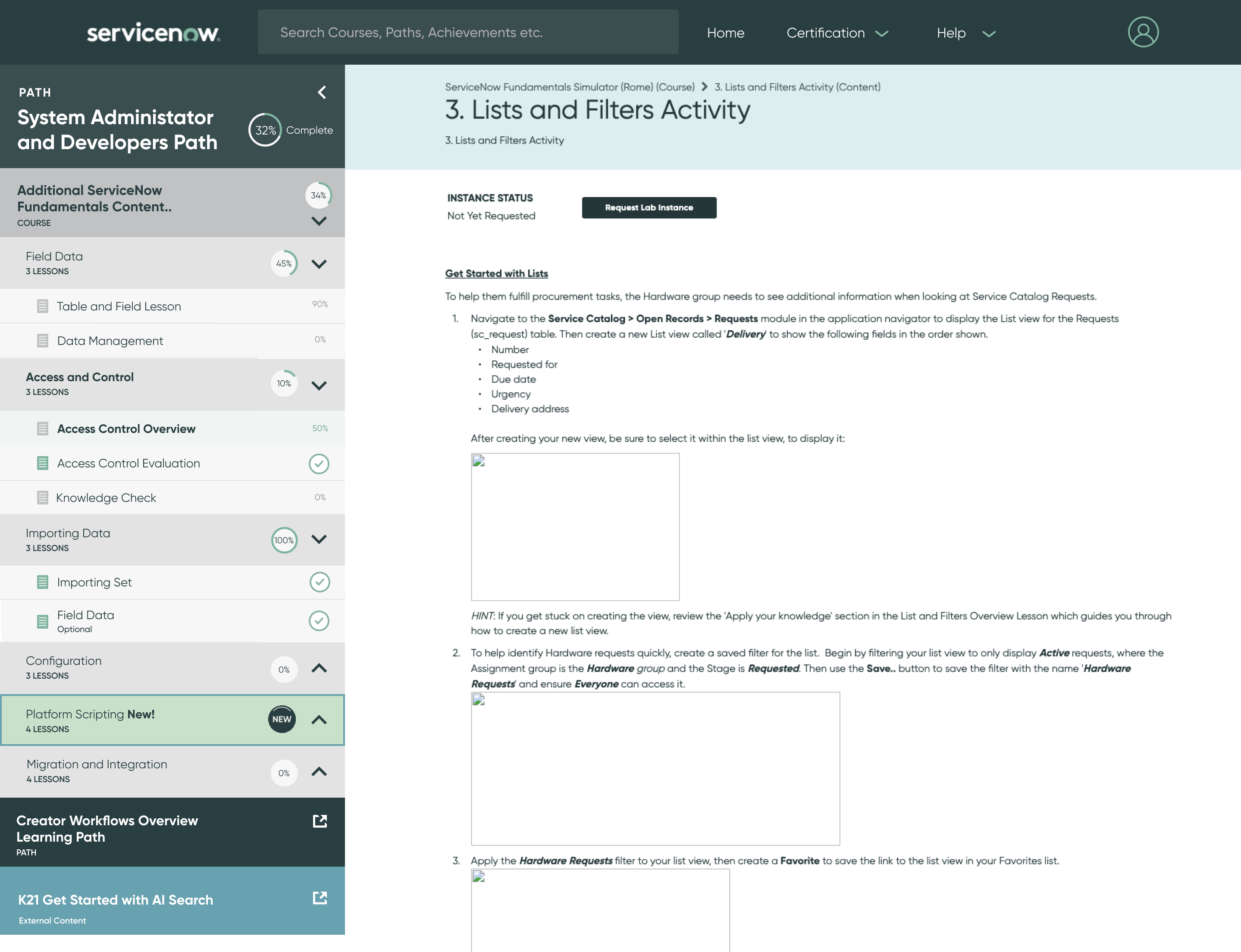Click the 100% Importing Data progress circle

click(284, 540)
